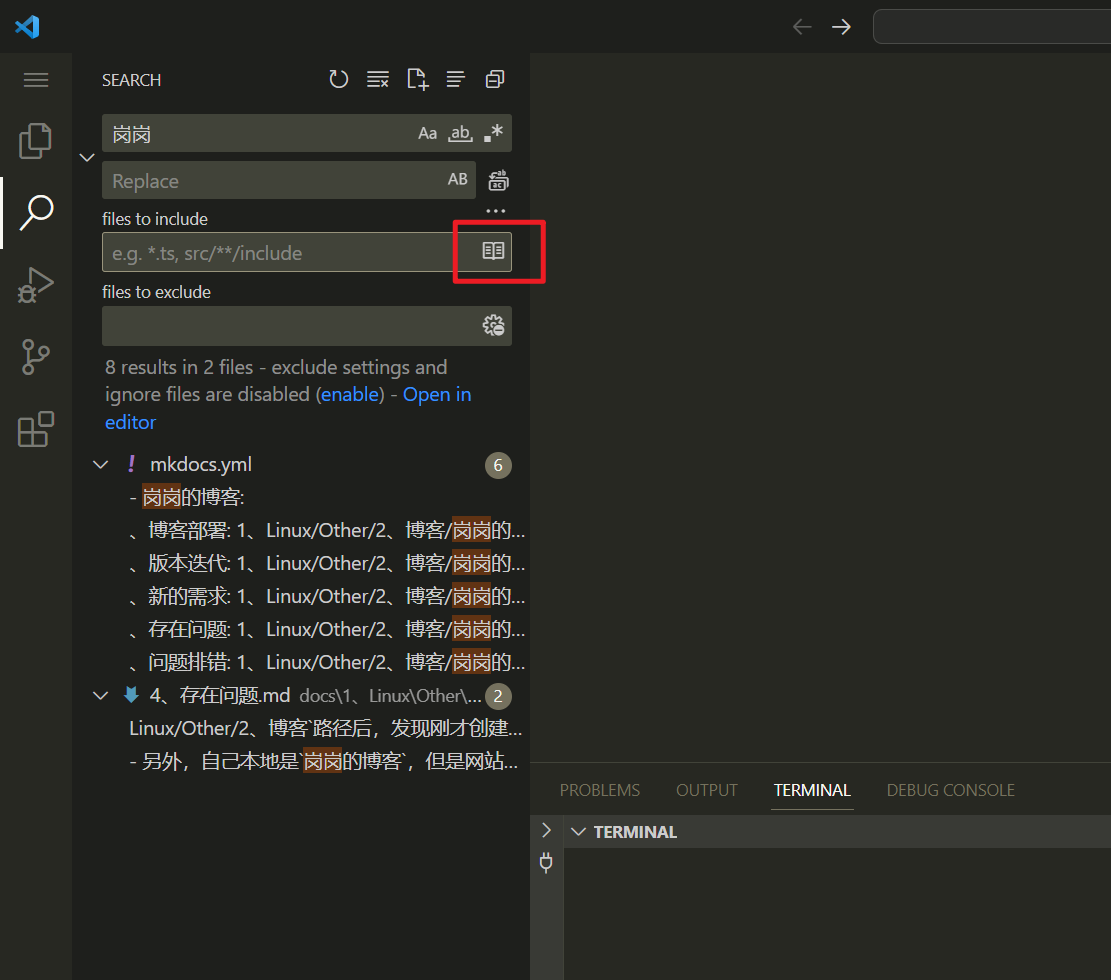Toggle Preserve Case in Replace field

click(x=458, y=179)
